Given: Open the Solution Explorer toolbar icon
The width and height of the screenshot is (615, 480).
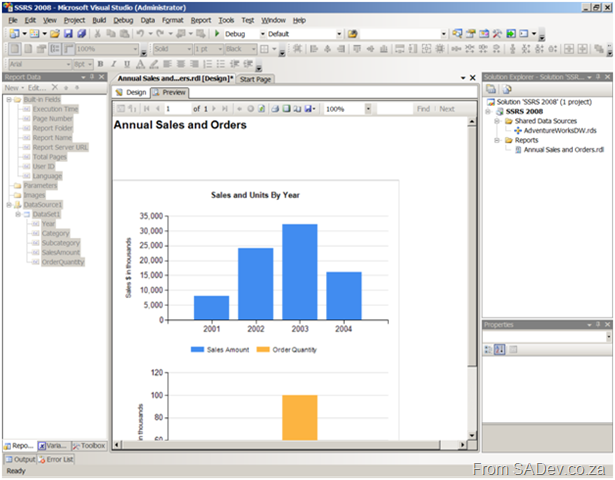Looking at the screenshot, I should point(457,34).
